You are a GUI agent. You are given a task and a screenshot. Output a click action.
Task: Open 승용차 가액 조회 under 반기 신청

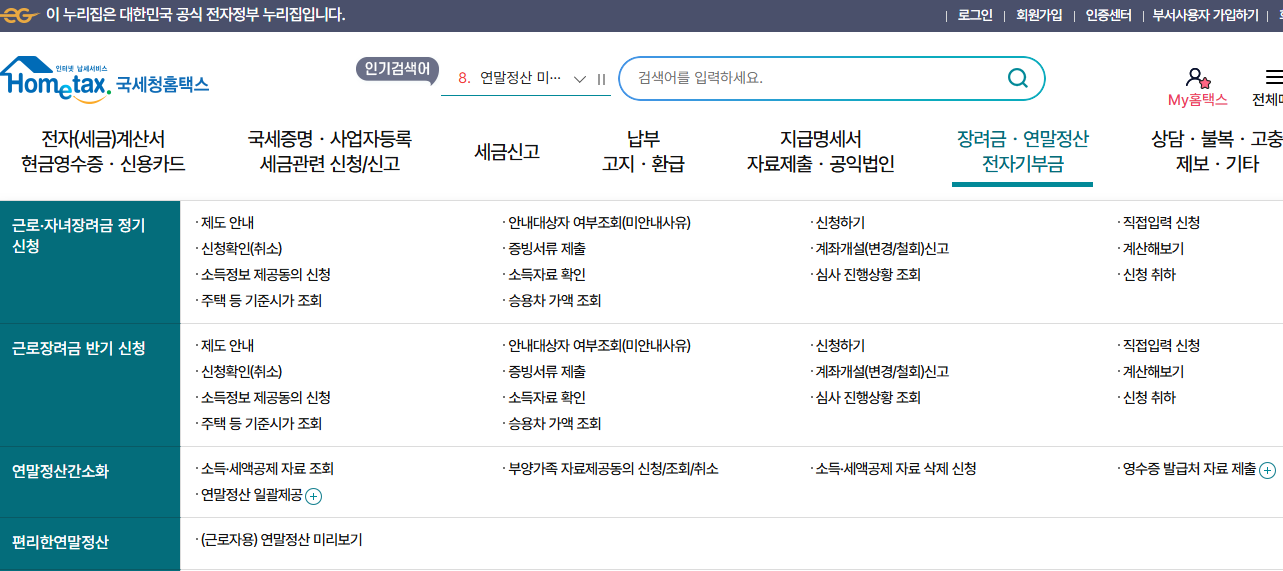click(554, 424)
